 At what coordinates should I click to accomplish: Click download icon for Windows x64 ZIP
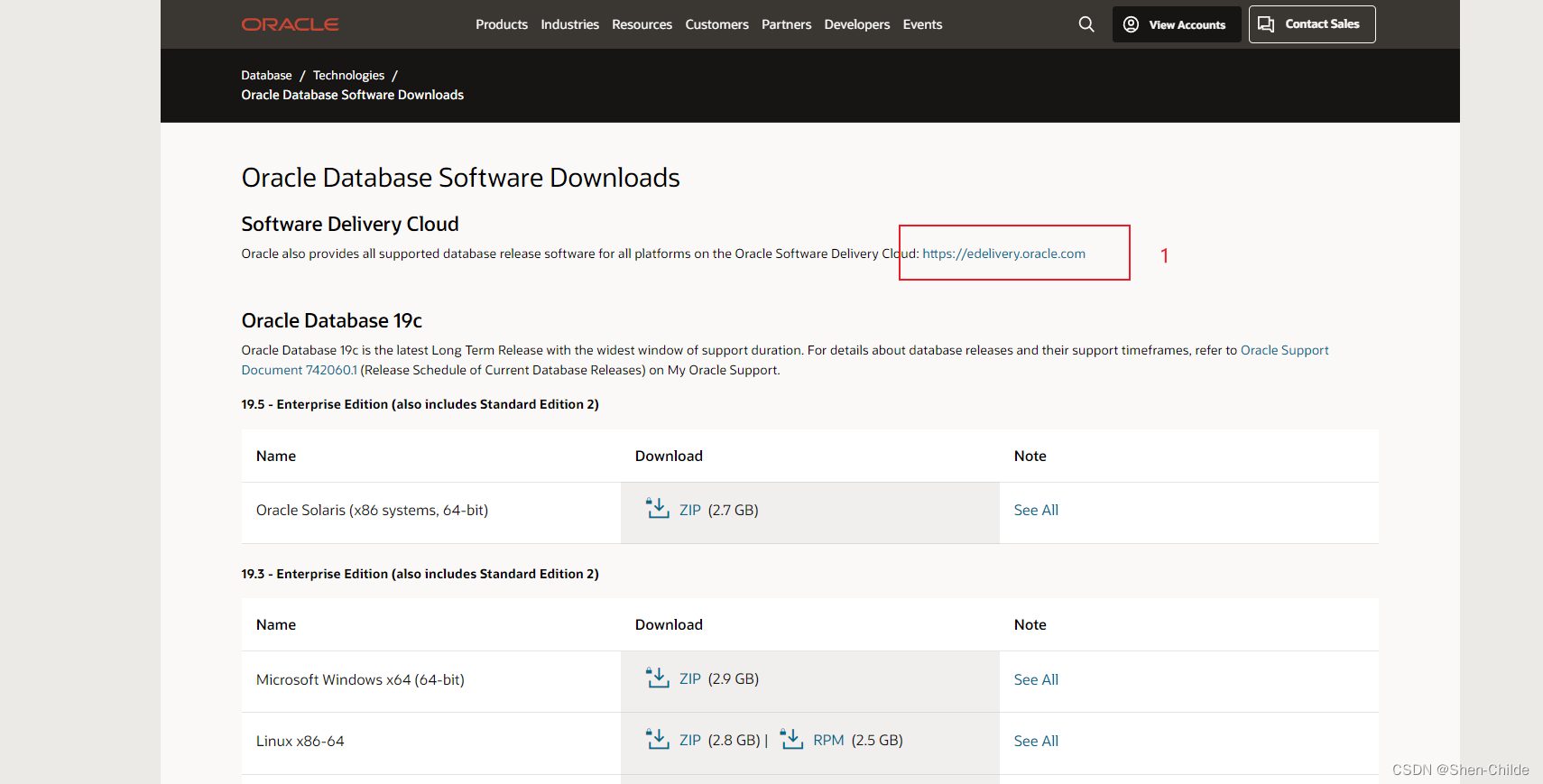click(x=658, y=678)
